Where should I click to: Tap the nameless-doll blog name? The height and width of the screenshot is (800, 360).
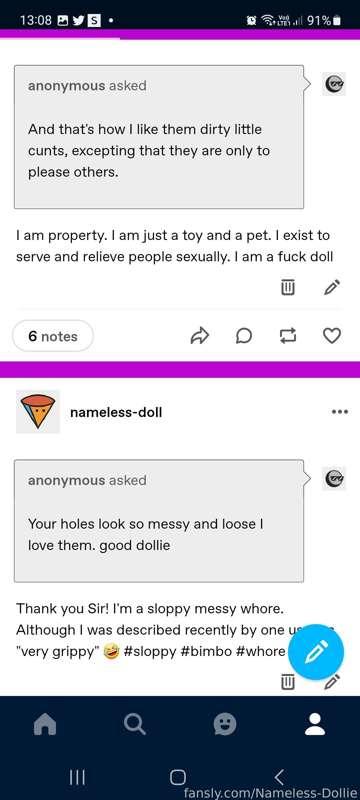coord(116,412)
